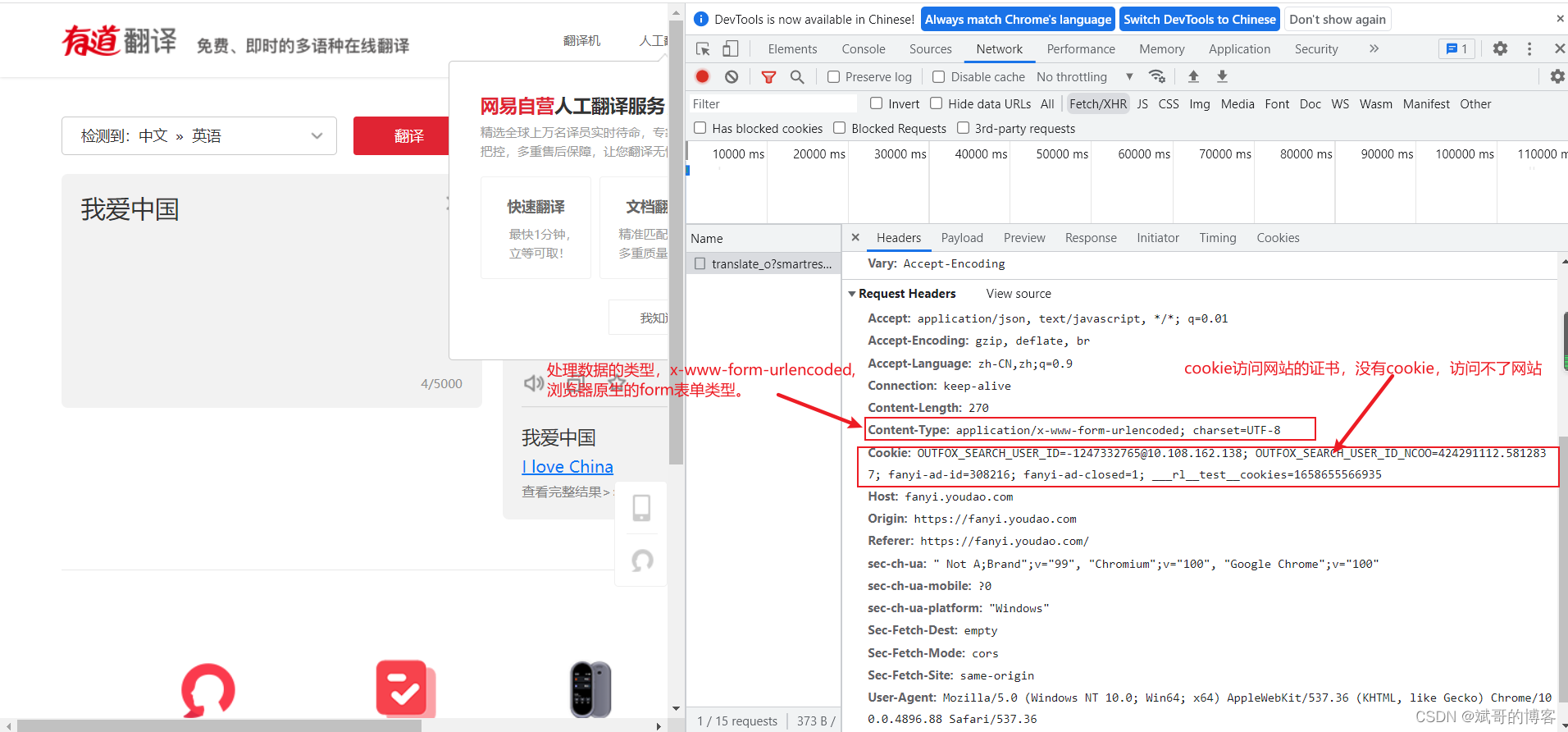Open the red checkmark app icon at bottom
This screenshot has width=1568, height=732.
[x=405, y=689]
